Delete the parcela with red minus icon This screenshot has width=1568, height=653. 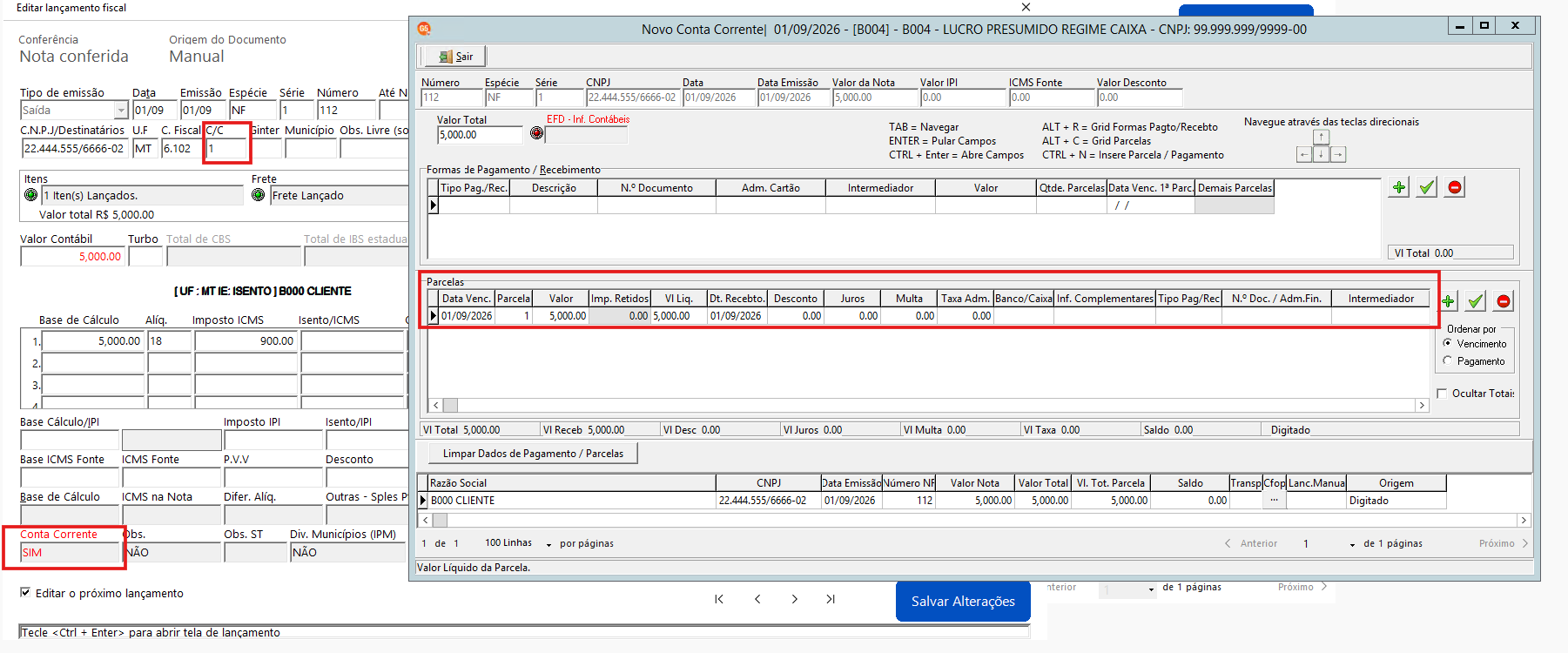1503,301
